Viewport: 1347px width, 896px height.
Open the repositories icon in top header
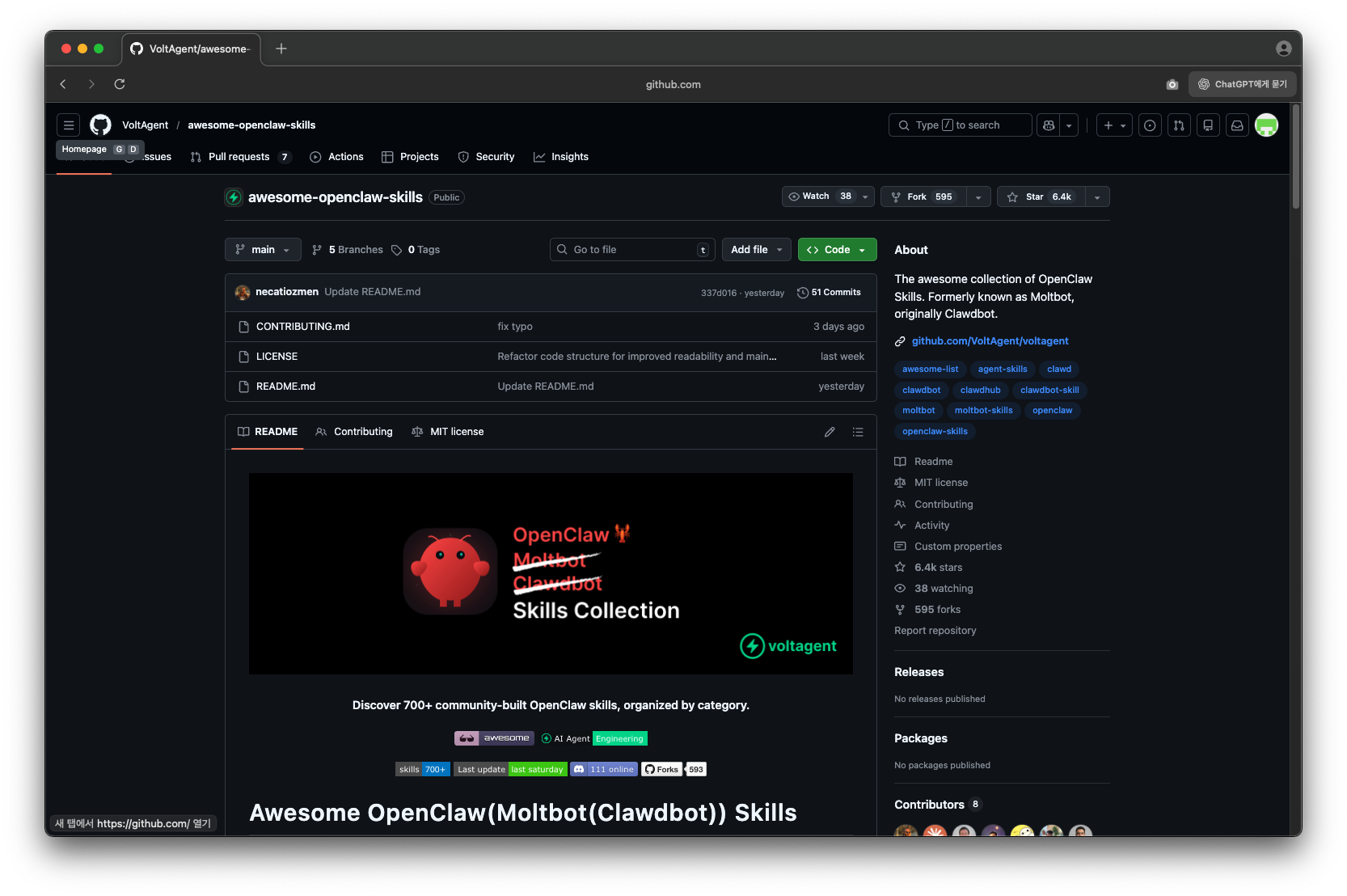[x=1208, y=125]
